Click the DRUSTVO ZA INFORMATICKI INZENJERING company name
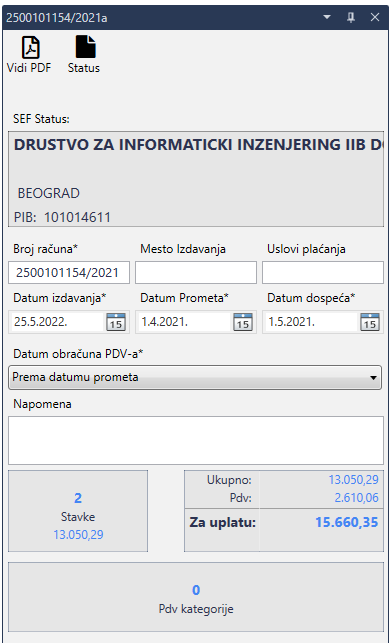Image resolution: width=391 pixels, height=643 pixels. coord(199,145)
